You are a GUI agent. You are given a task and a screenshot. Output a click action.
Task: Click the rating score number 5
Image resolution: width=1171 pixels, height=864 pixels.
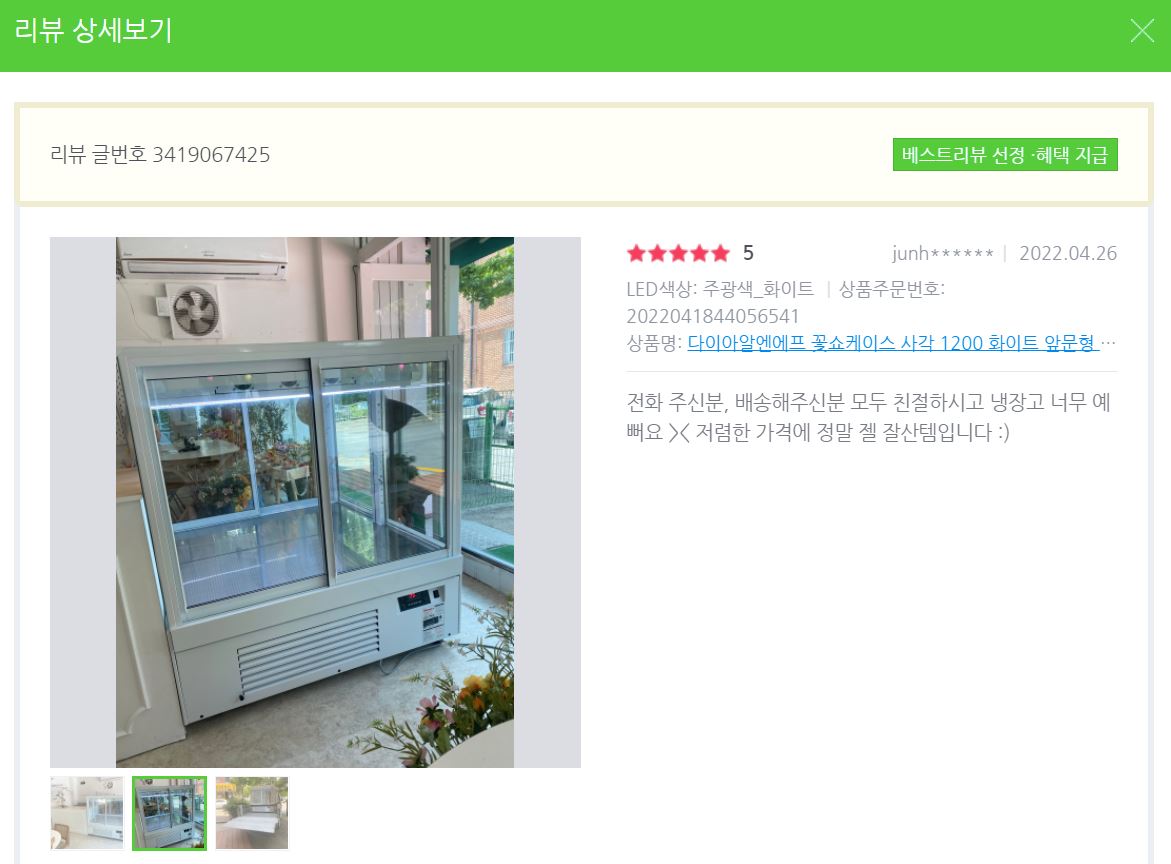(x=748, y=253)
